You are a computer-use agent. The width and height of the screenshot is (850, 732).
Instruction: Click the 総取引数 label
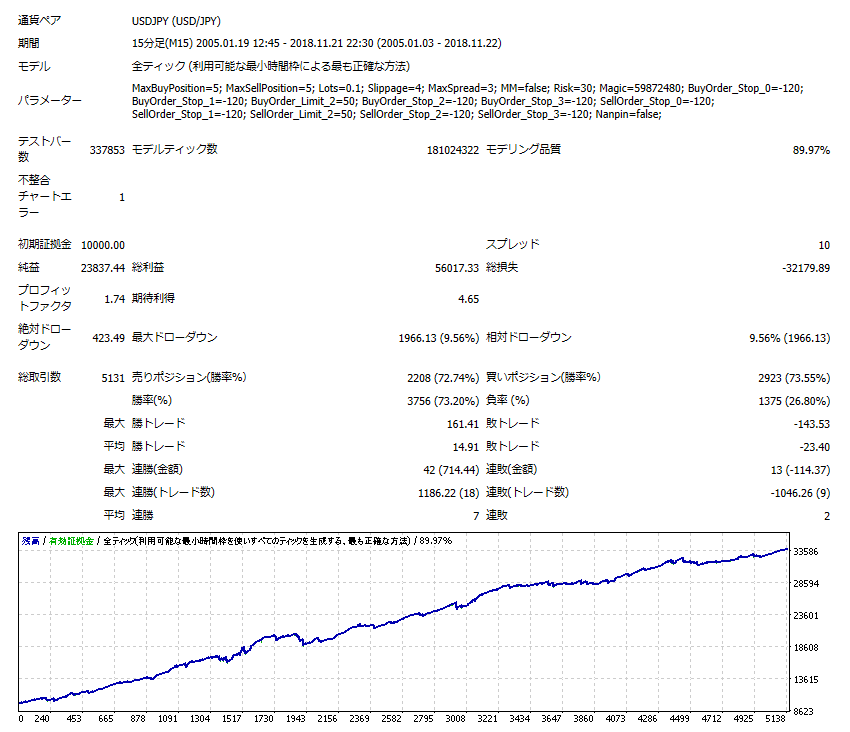[40, 377]
